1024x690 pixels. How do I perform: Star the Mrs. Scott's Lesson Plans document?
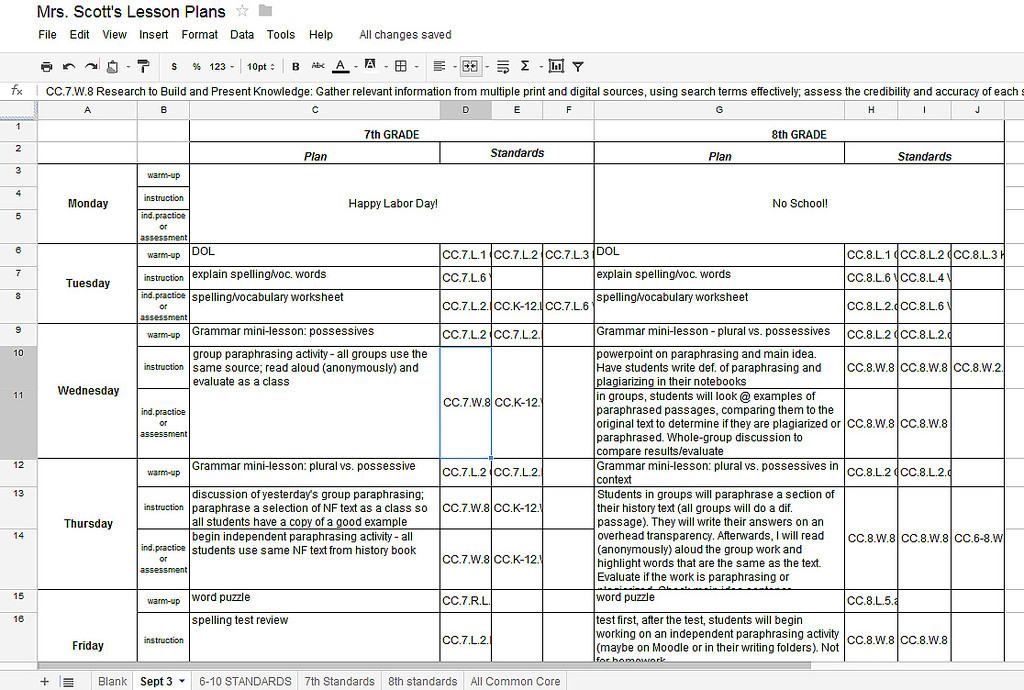(x=242, y=11)
